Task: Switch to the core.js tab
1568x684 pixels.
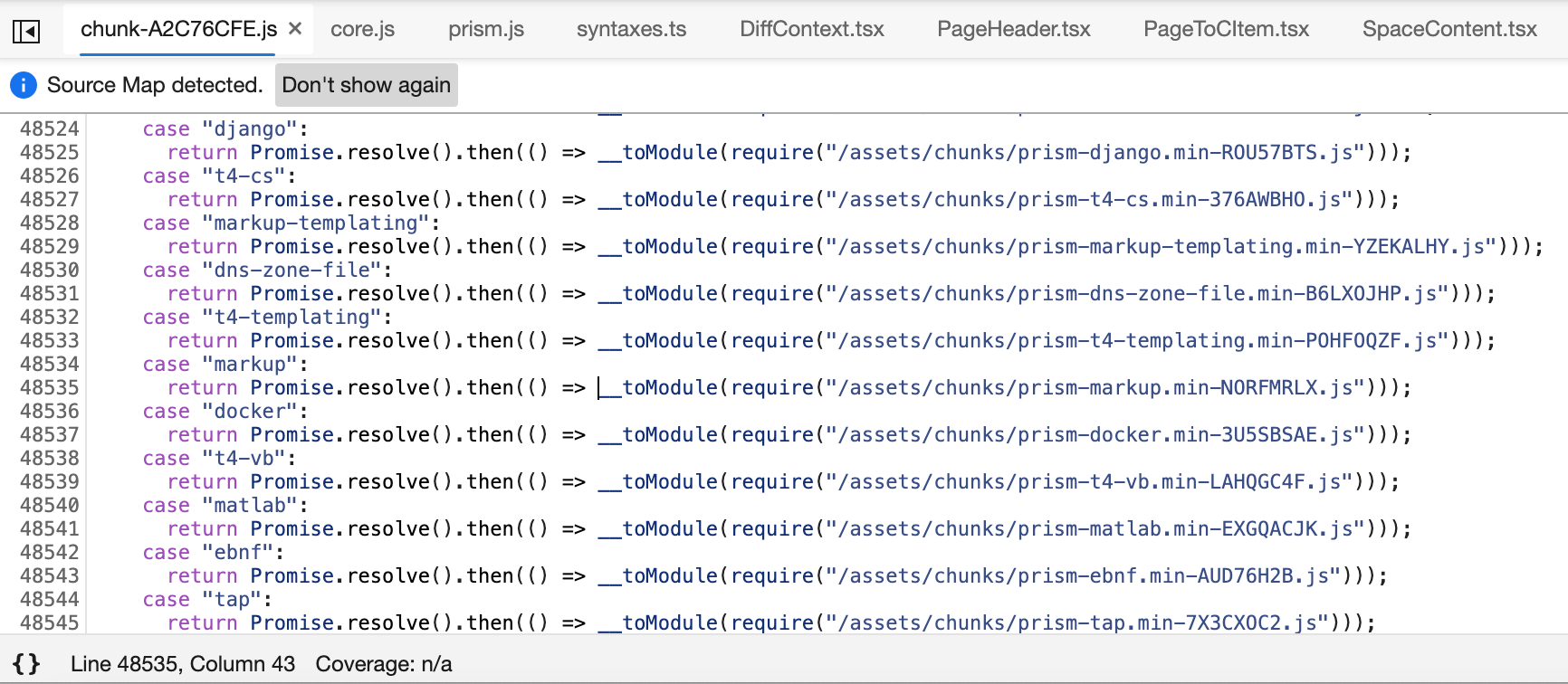Action: 362,29
